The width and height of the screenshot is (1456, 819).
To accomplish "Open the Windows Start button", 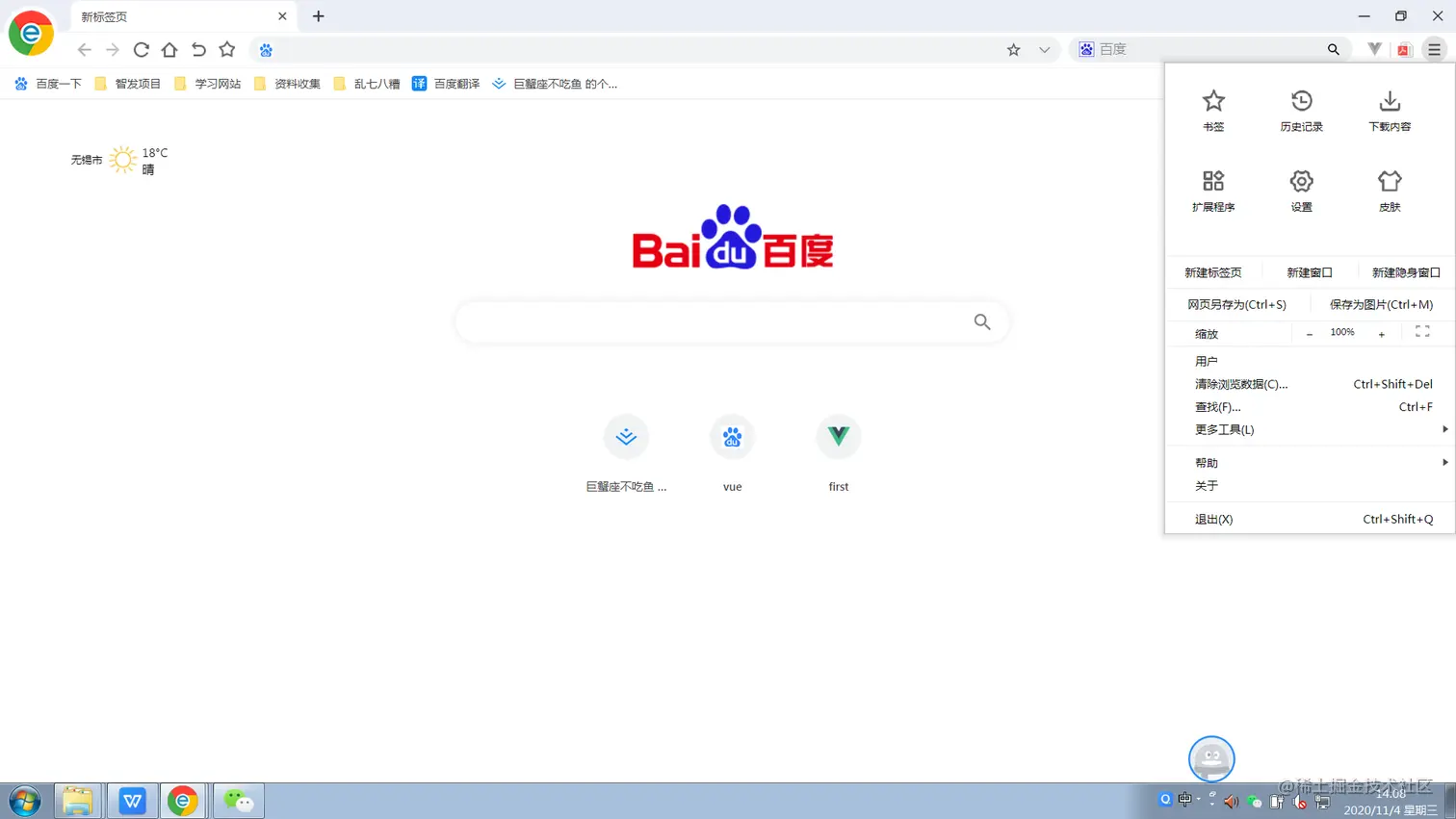I will coord(25,801).
